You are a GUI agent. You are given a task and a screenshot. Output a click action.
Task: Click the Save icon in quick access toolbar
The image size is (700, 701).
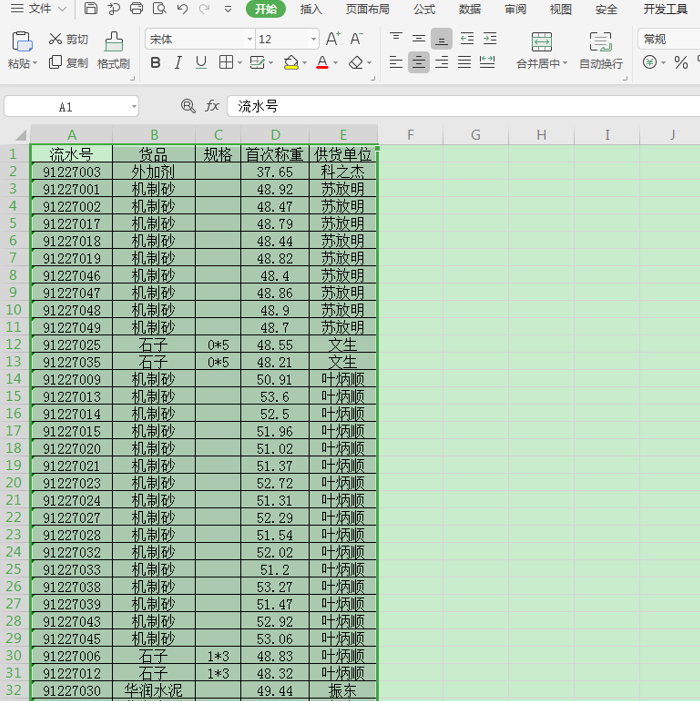tap(91, 8)
